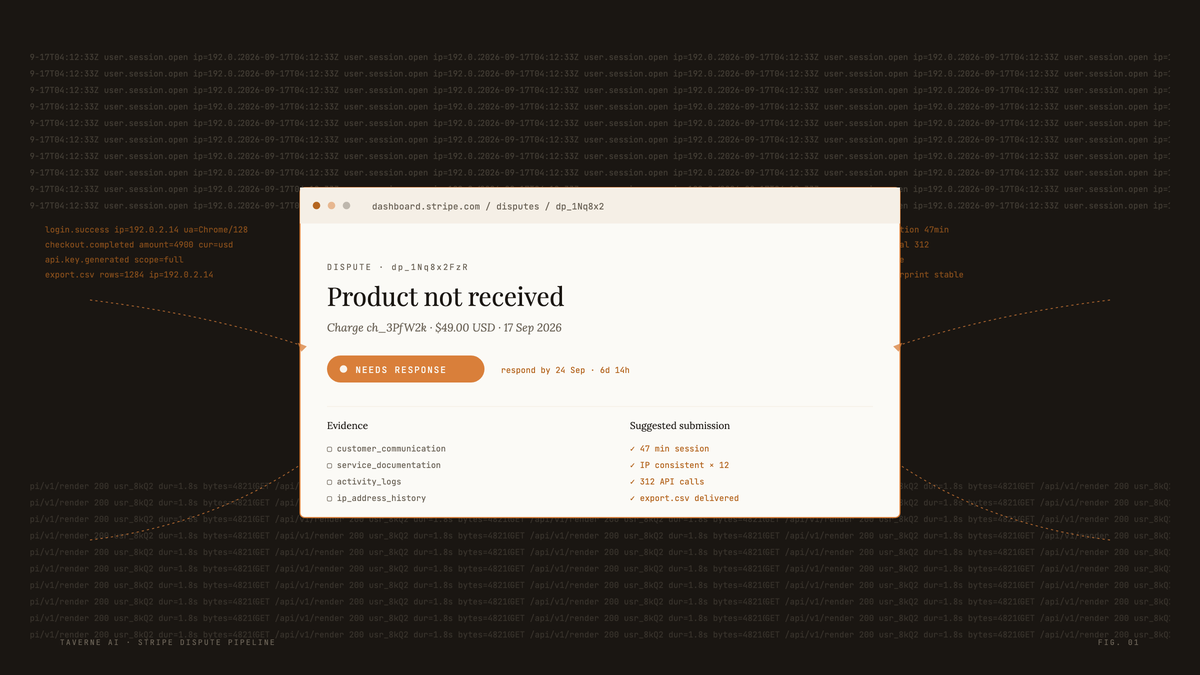Click the login.success log line
The height and width of the screenshot is (675, 1200).
point(146,230)
